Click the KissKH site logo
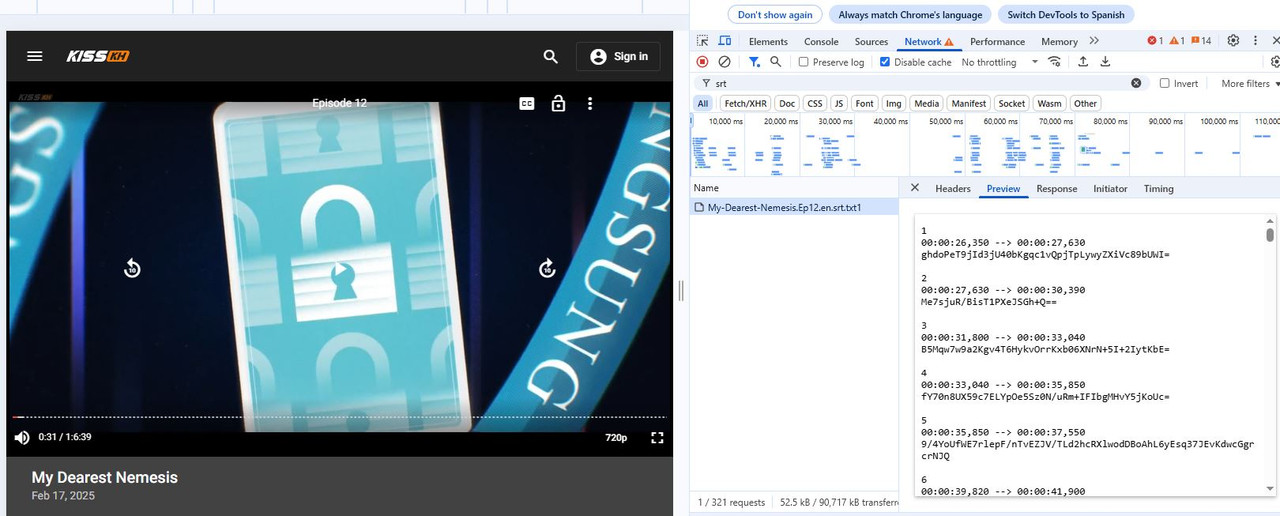 coord(98,57)
